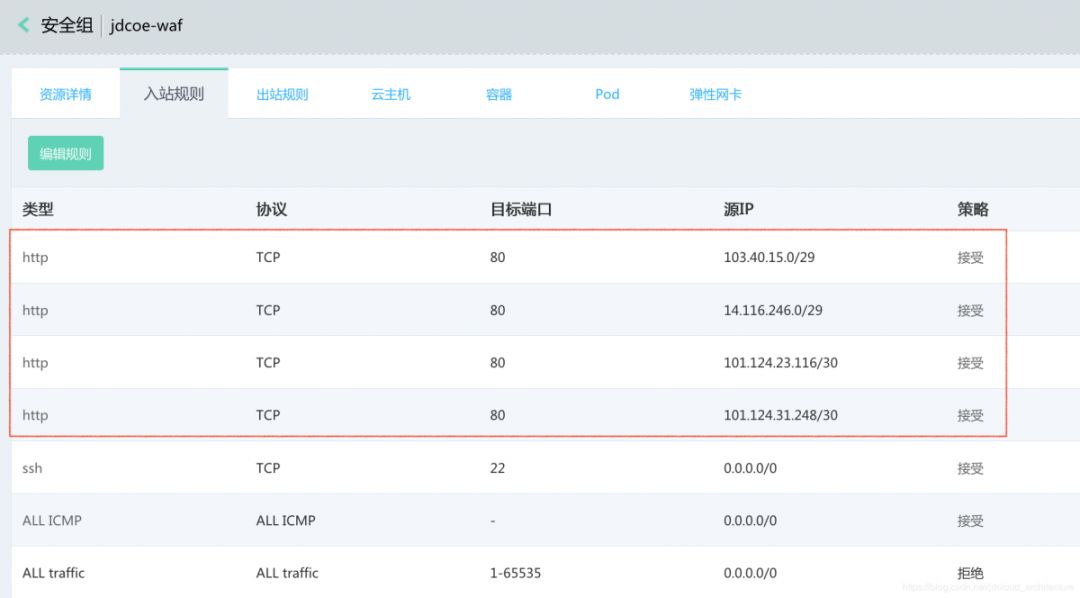Click the 协议 column header
Viewport: 1080px width, 598px height.
pyautogui.click(x=267, y=209)
